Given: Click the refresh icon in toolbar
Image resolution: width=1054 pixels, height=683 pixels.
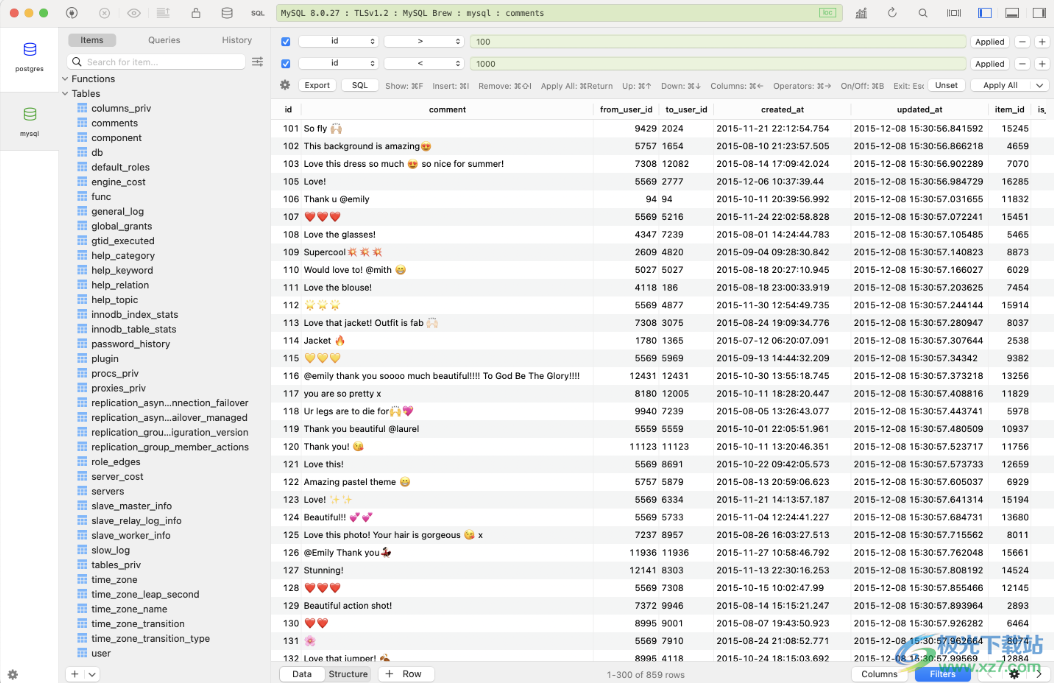Looking at the screenshot, I should tap(892, 13).
